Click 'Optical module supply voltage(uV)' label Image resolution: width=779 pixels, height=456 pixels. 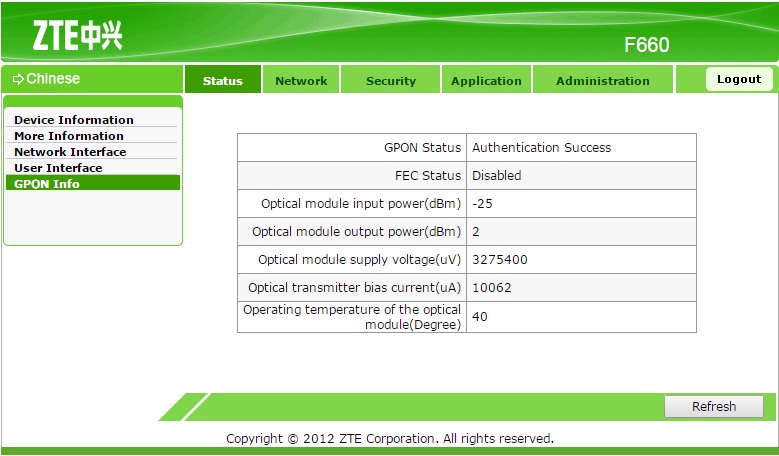360,259
